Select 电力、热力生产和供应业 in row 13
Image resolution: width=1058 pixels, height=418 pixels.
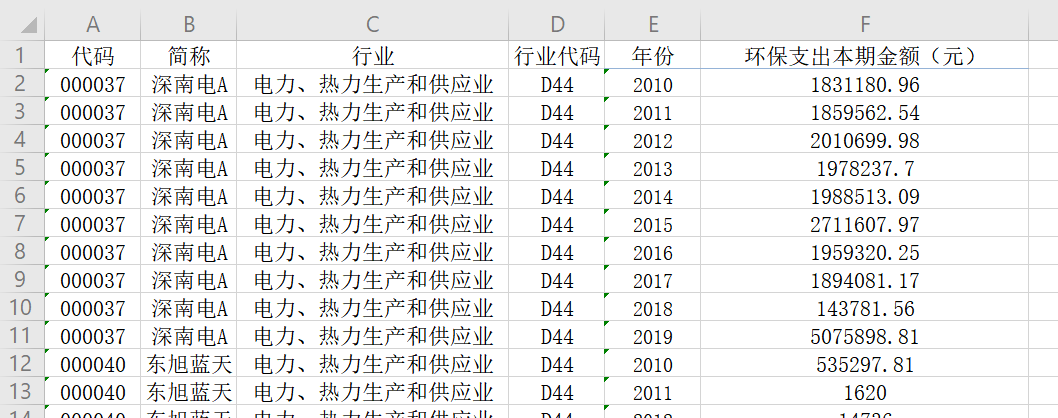coord(374,392)
